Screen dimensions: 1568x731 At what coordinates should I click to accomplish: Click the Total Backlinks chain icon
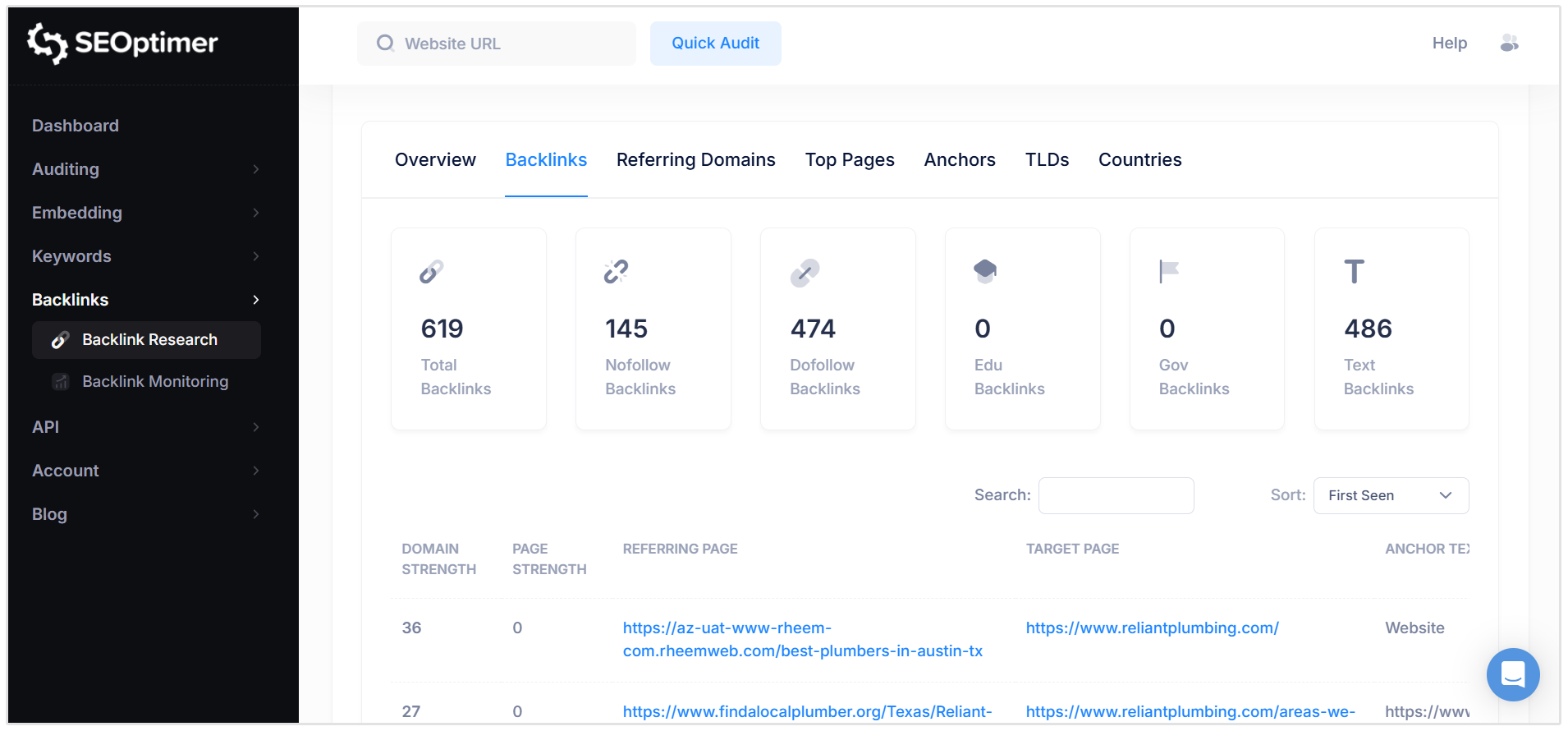[432, 272]
